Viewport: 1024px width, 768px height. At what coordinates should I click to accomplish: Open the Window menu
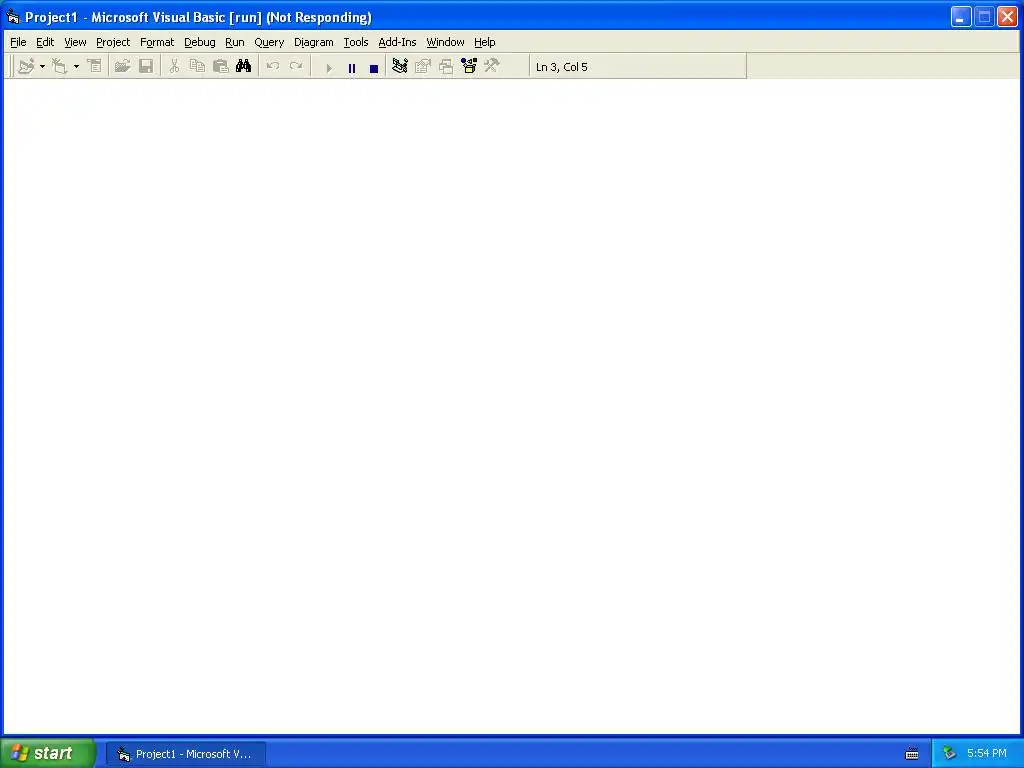tap(445, 42)
